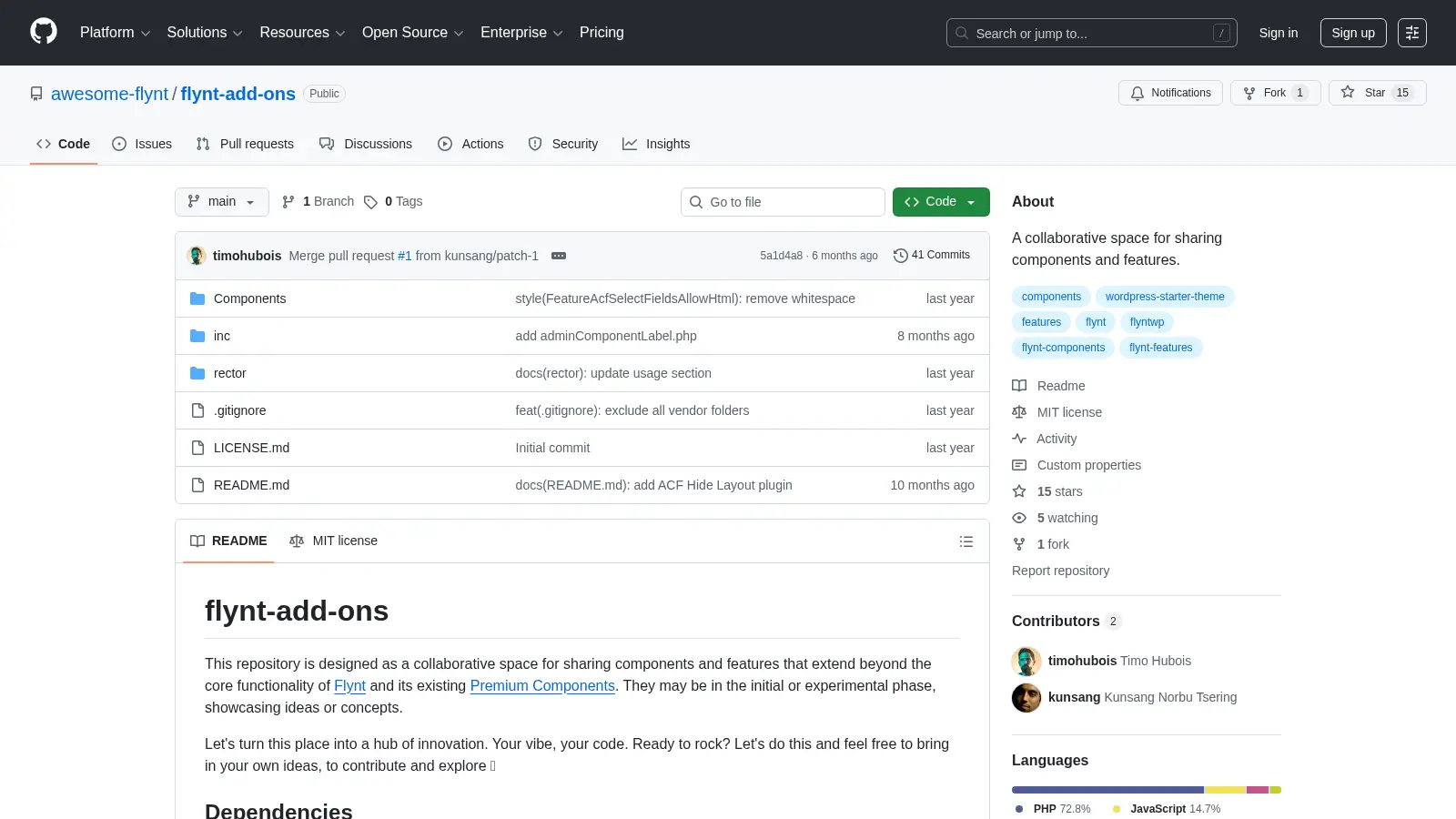Viewport: 1456px width, 819px height.
Task: View the 41 Commits history
Action: coord(932,255)
